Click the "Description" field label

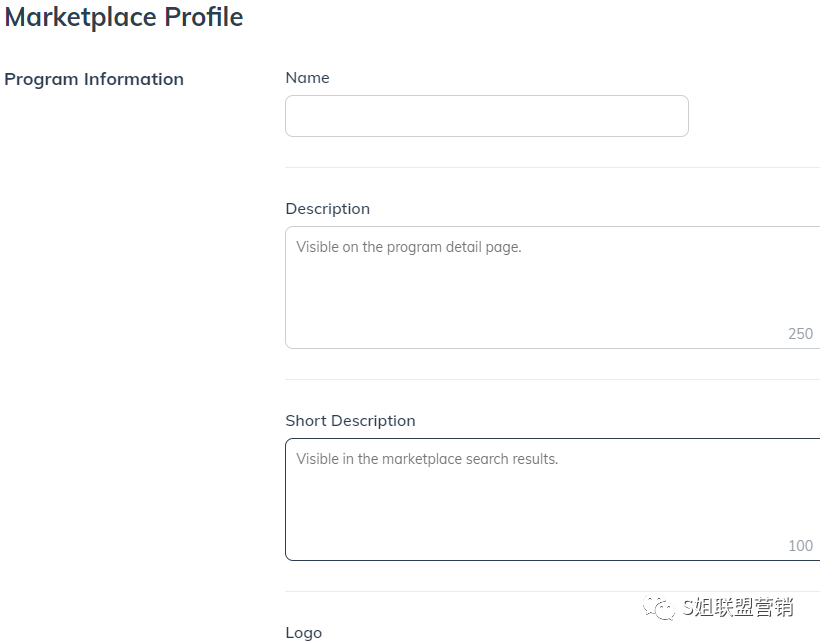[327, 209]
